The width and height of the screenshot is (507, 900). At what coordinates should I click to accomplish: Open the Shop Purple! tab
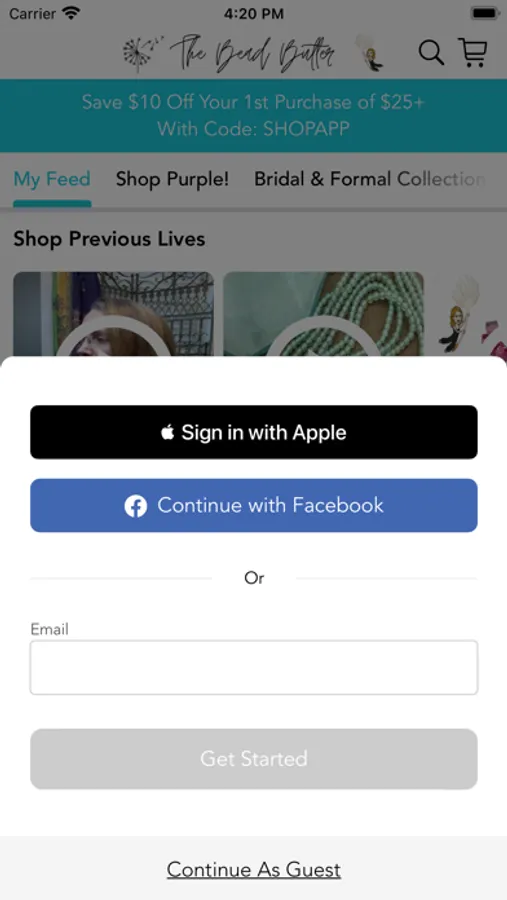click(172, 179)
